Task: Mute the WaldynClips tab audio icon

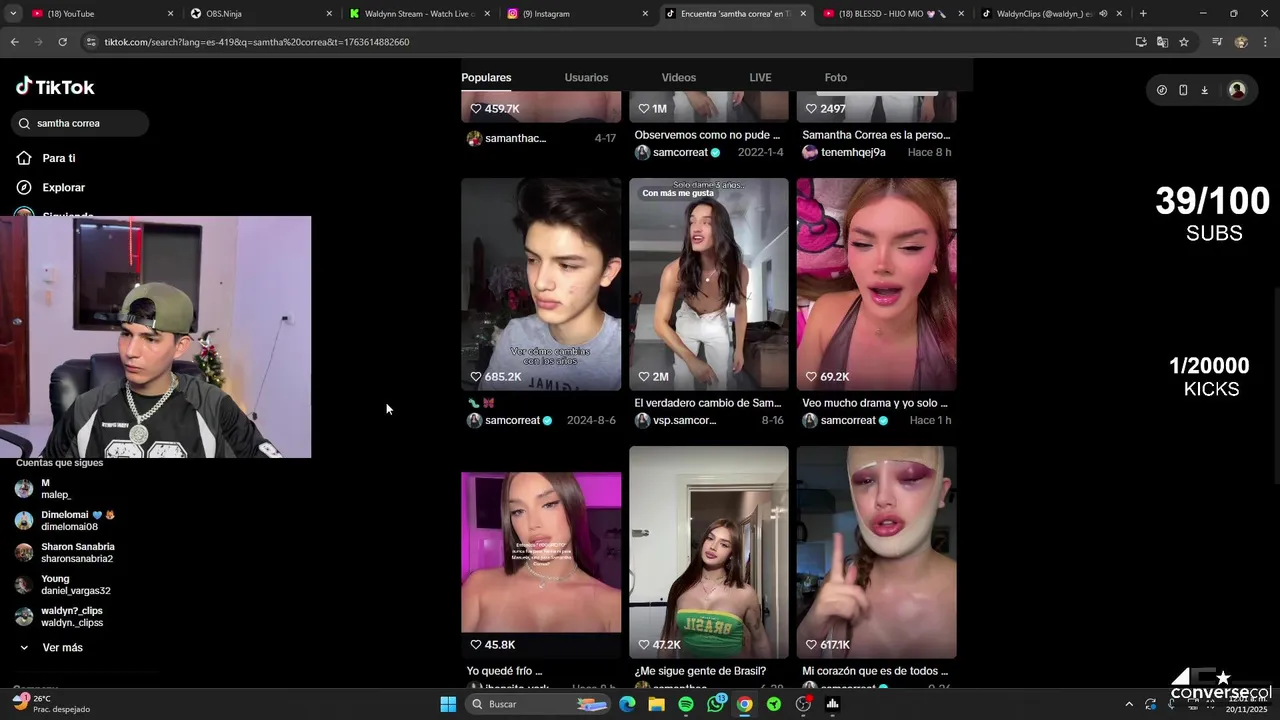Action: pos(1104,14)
